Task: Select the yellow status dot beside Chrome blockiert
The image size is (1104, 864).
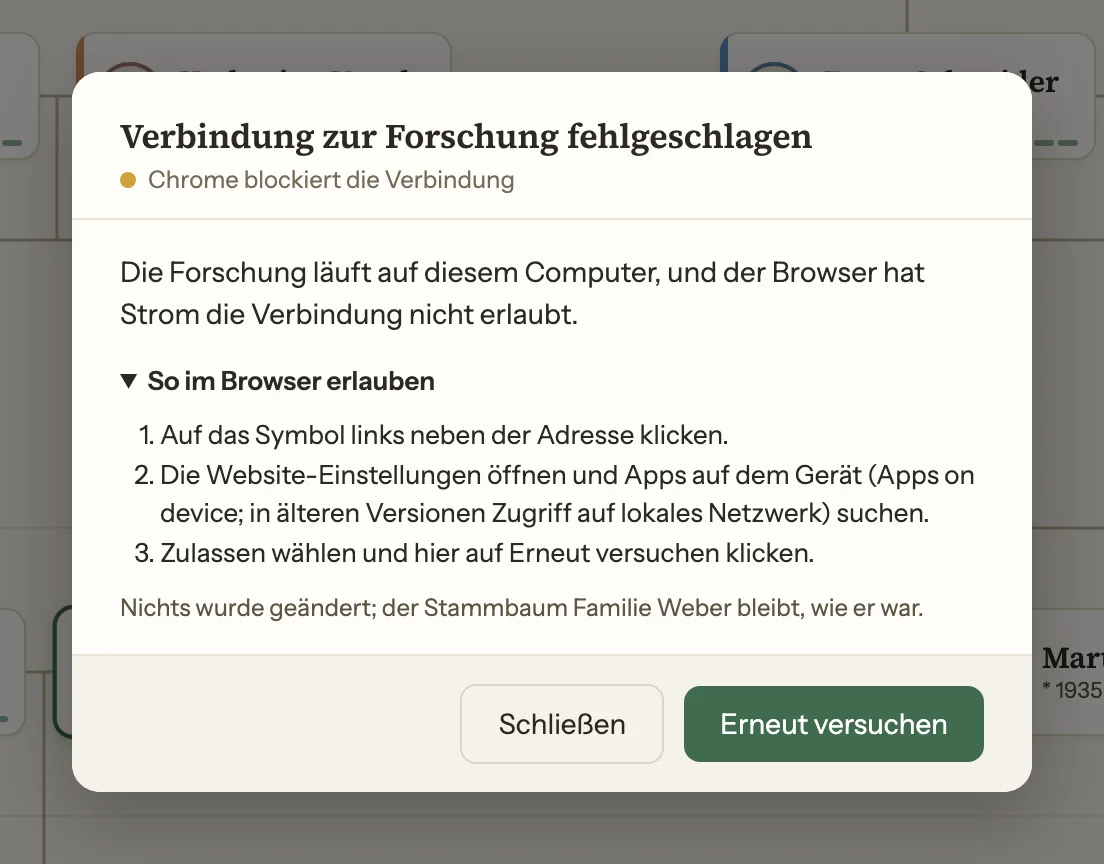Action: 128,180
